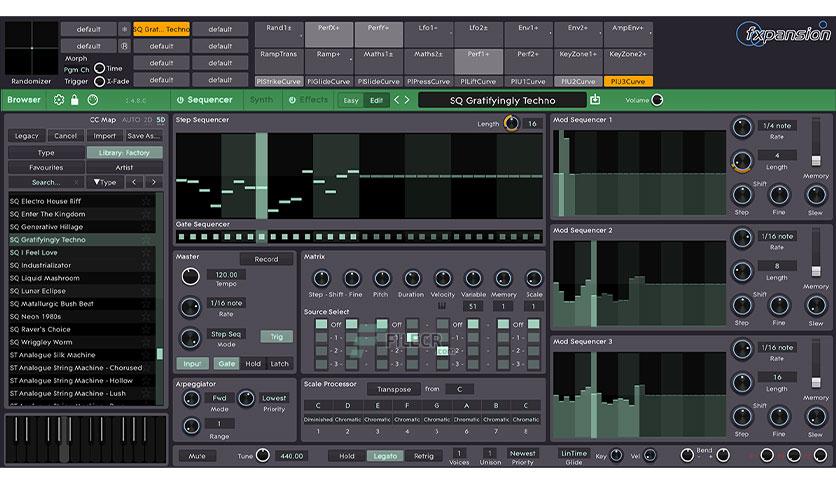Image resolution: width=836 pixels, height=484 pixels.
Task: Toggle the Effects power button
Action: pos(292,100)
